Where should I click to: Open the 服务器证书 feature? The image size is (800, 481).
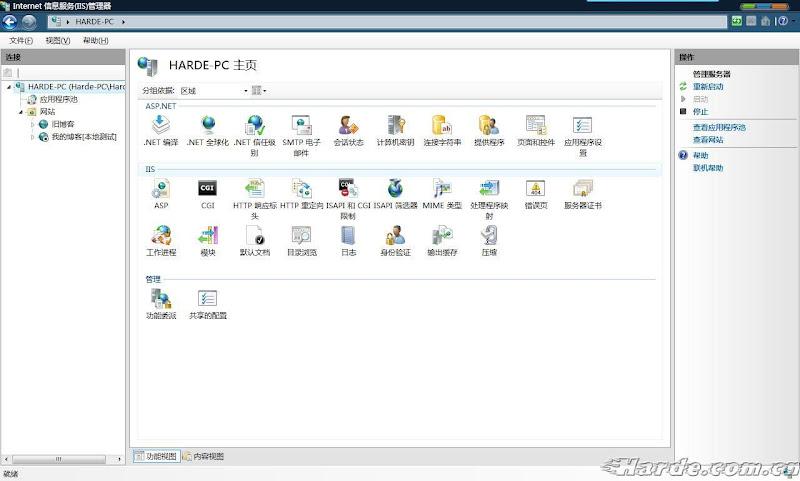pyautogui.click(x=583, y=194)
